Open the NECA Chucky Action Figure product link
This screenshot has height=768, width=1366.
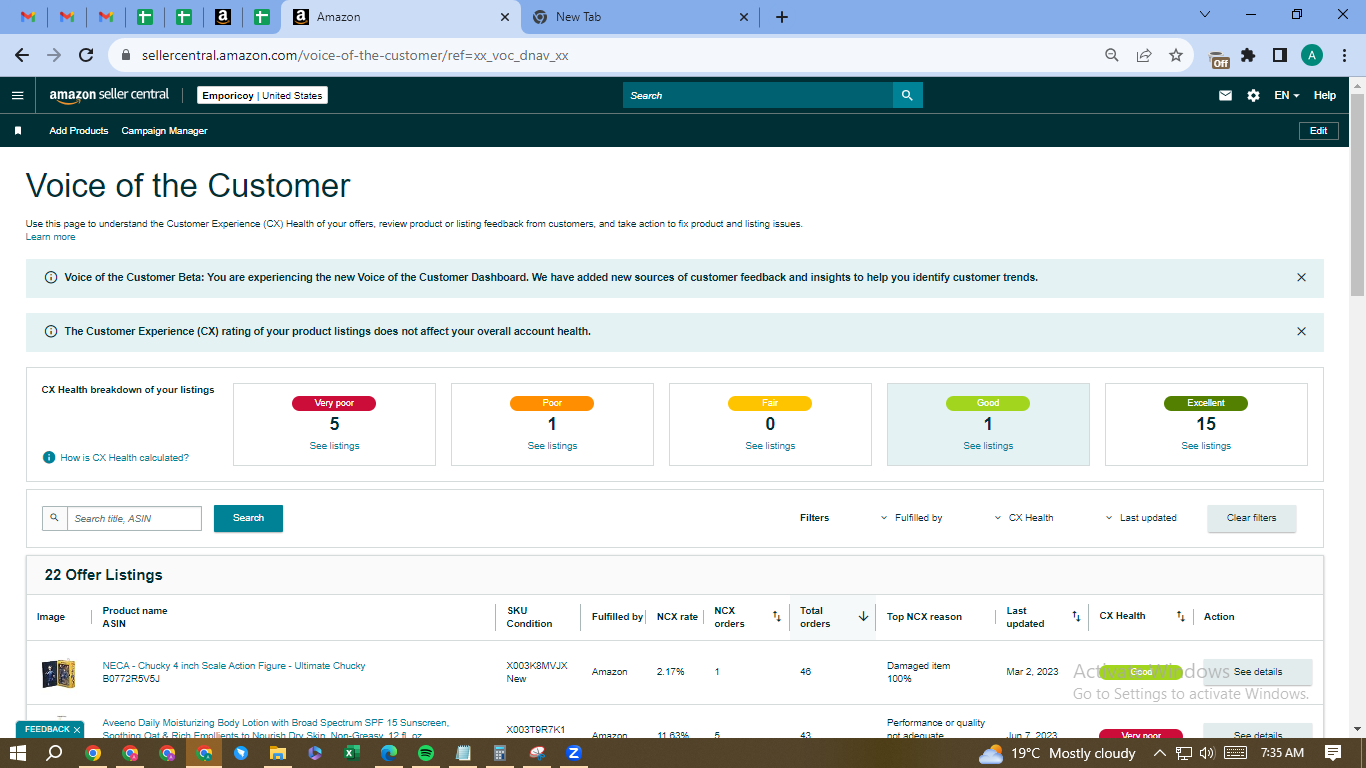[x=234, y=666]
